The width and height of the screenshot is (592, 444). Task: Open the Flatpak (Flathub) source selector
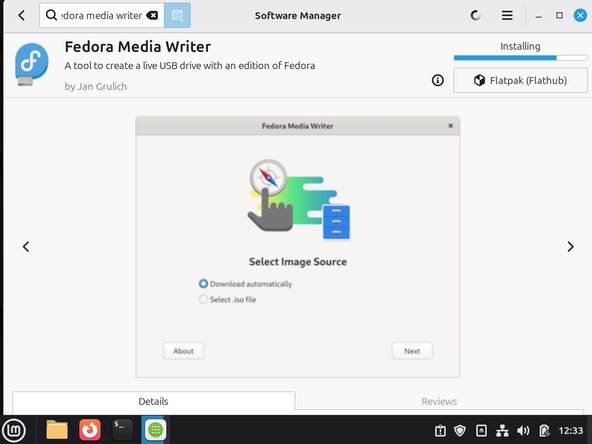click(520, 80)
